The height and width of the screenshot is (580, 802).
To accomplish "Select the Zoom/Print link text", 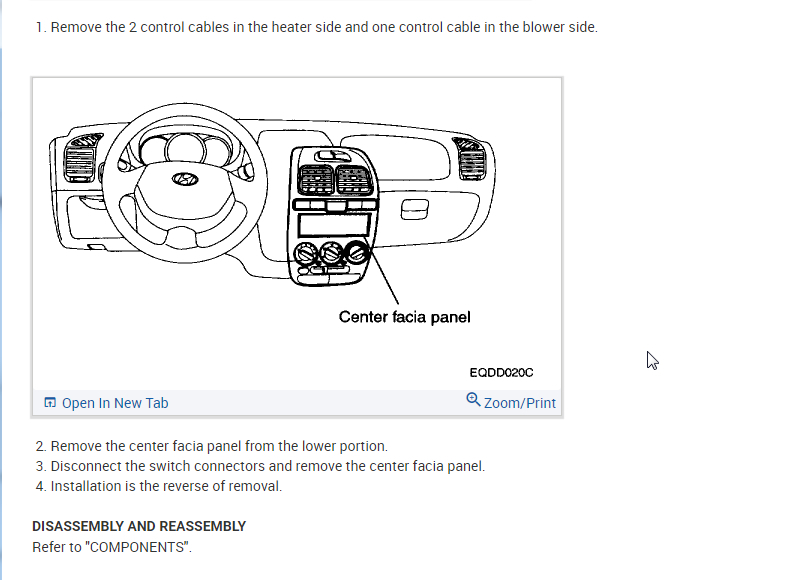I will coord(519,403).
